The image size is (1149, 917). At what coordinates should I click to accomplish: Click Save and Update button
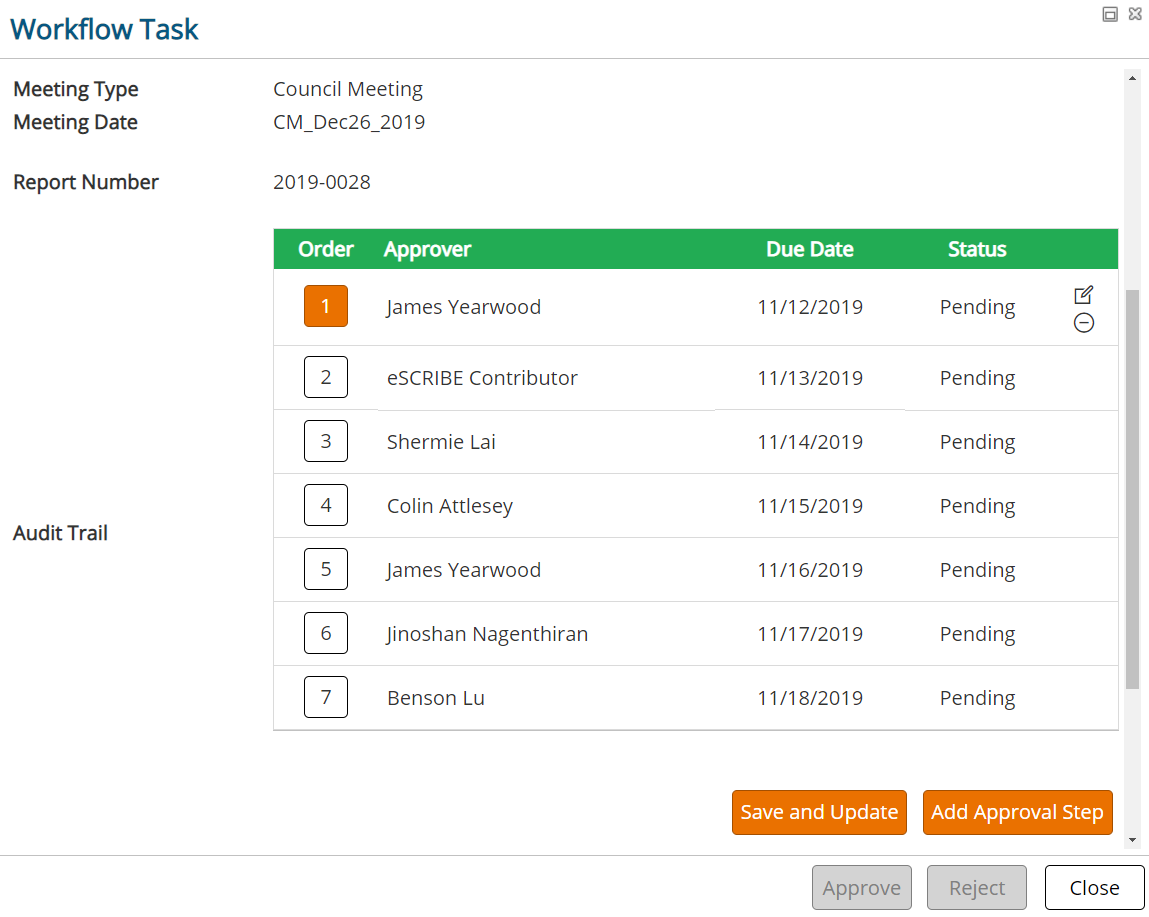pos(819,812)
